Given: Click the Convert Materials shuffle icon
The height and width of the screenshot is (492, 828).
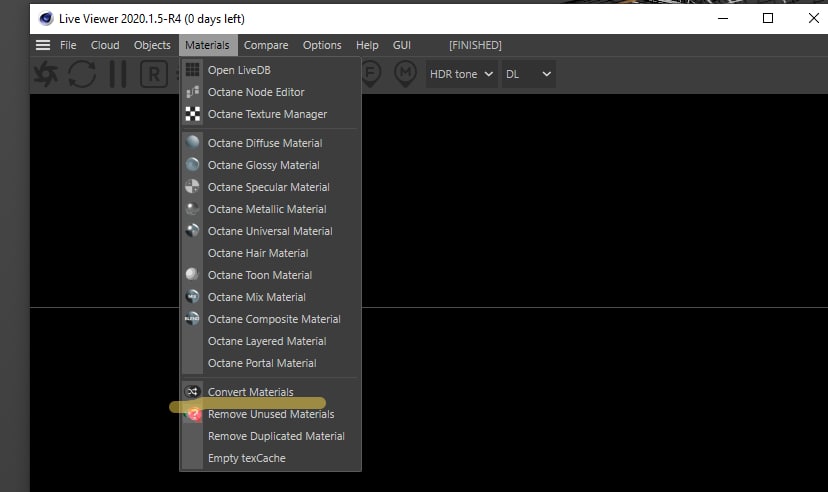Looking at the screenshot, I should pos(193,392).
